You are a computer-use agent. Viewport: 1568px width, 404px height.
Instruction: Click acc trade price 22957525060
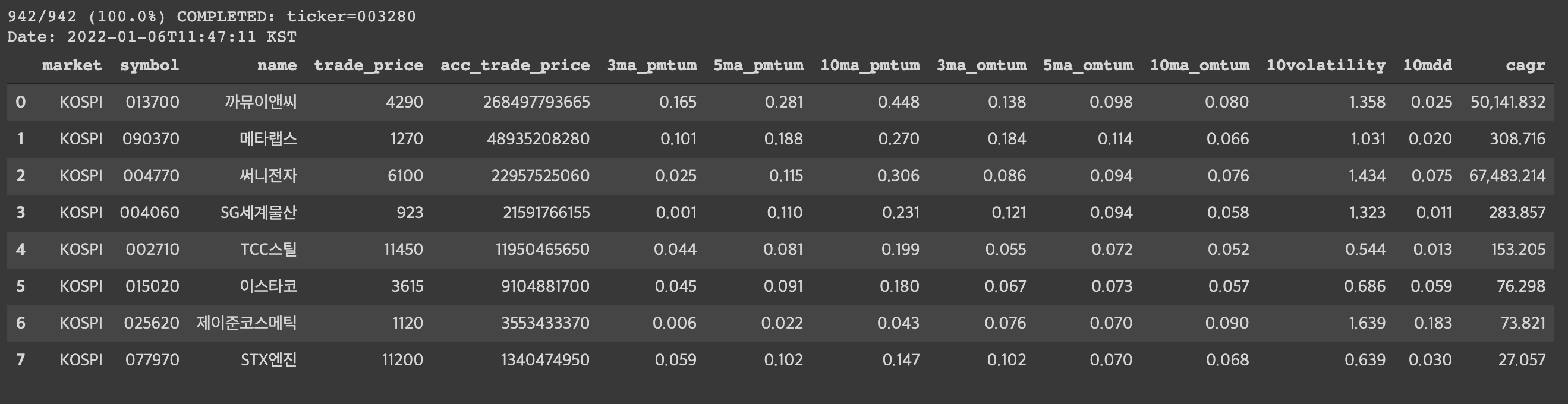[x=540, y=176]
